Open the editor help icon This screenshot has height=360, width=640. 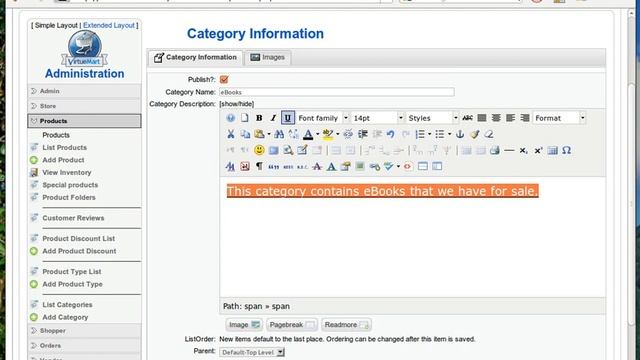point(230,118)
